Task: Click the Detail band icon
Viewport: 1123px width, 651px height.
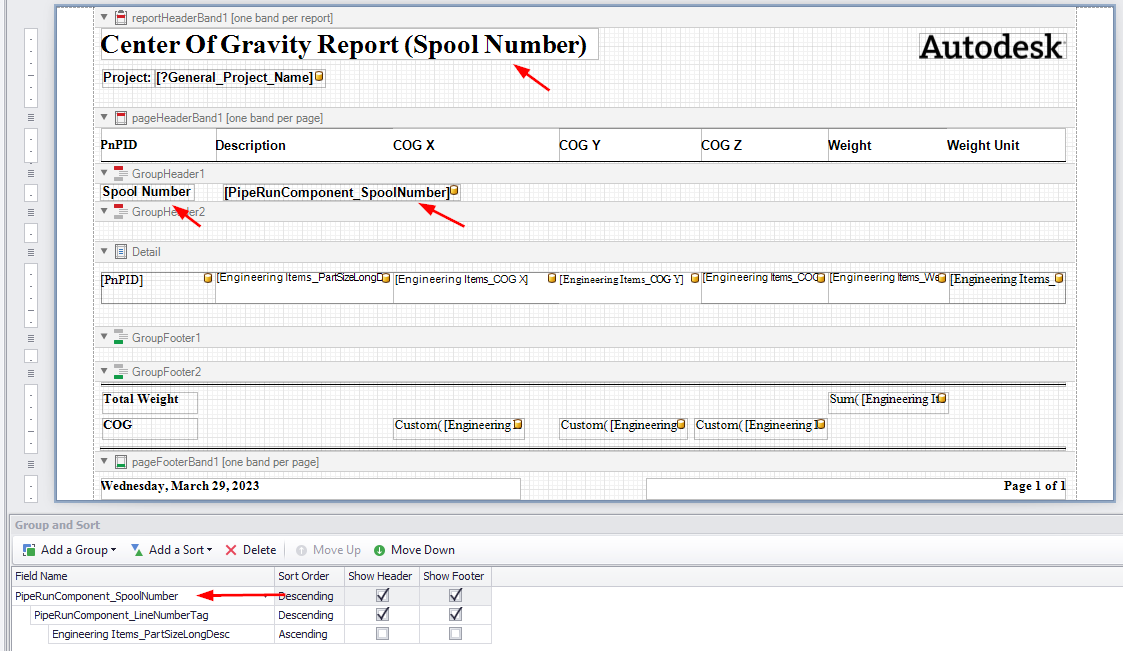Action: pyautogui.click(x=120, y=251)
